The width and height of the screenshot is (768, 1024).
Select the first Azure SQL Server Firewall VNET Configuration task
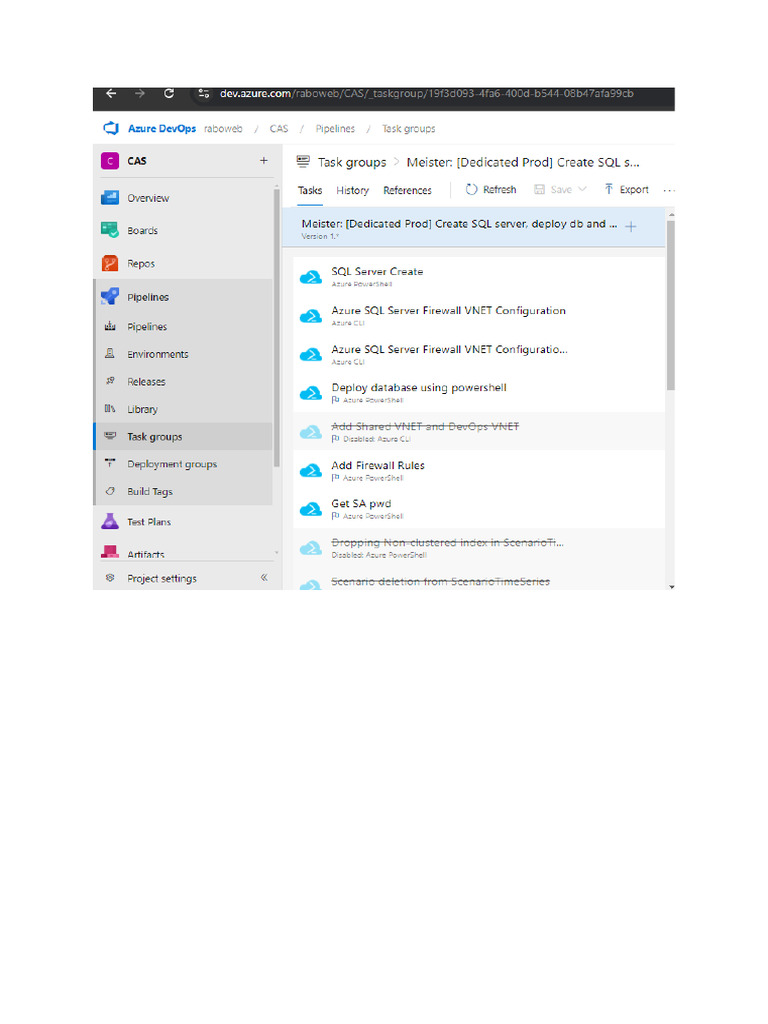[x=479, y=315]
